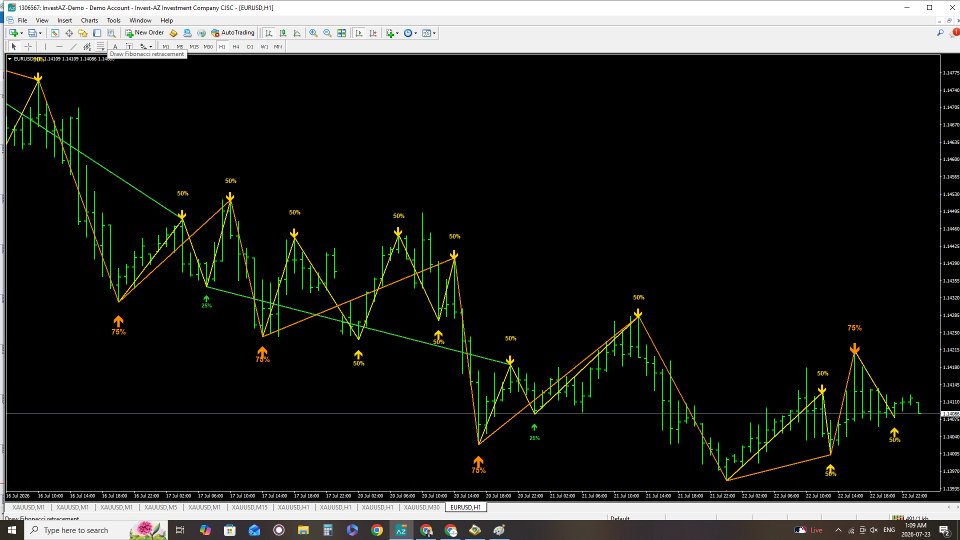Select the Trendline drawing tool
The height and width of the screenshot is (540, 960).
click(x=73, y=47)
